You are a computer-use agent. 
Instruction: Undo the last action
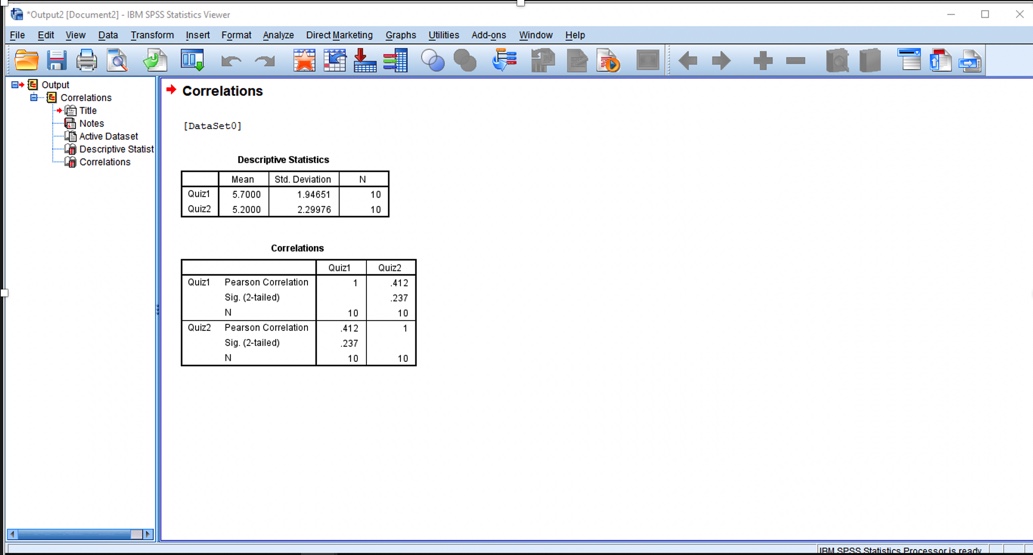(231, 61)
